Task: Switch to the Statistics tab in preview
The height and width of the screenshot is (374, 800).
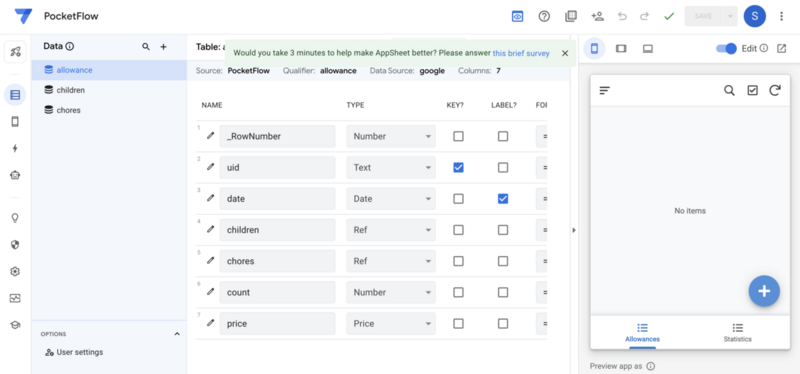Action: click(737, 333)
